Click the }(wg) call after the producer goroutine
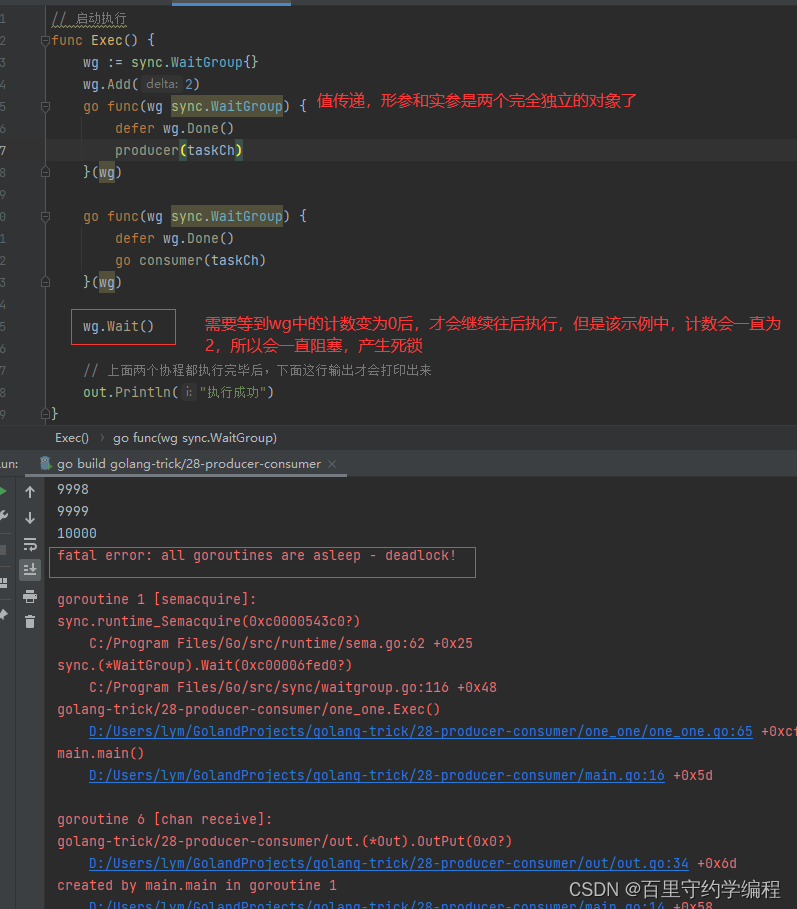Image resolution: width=797 pixels, height=909 pixels. click(102, 172)
